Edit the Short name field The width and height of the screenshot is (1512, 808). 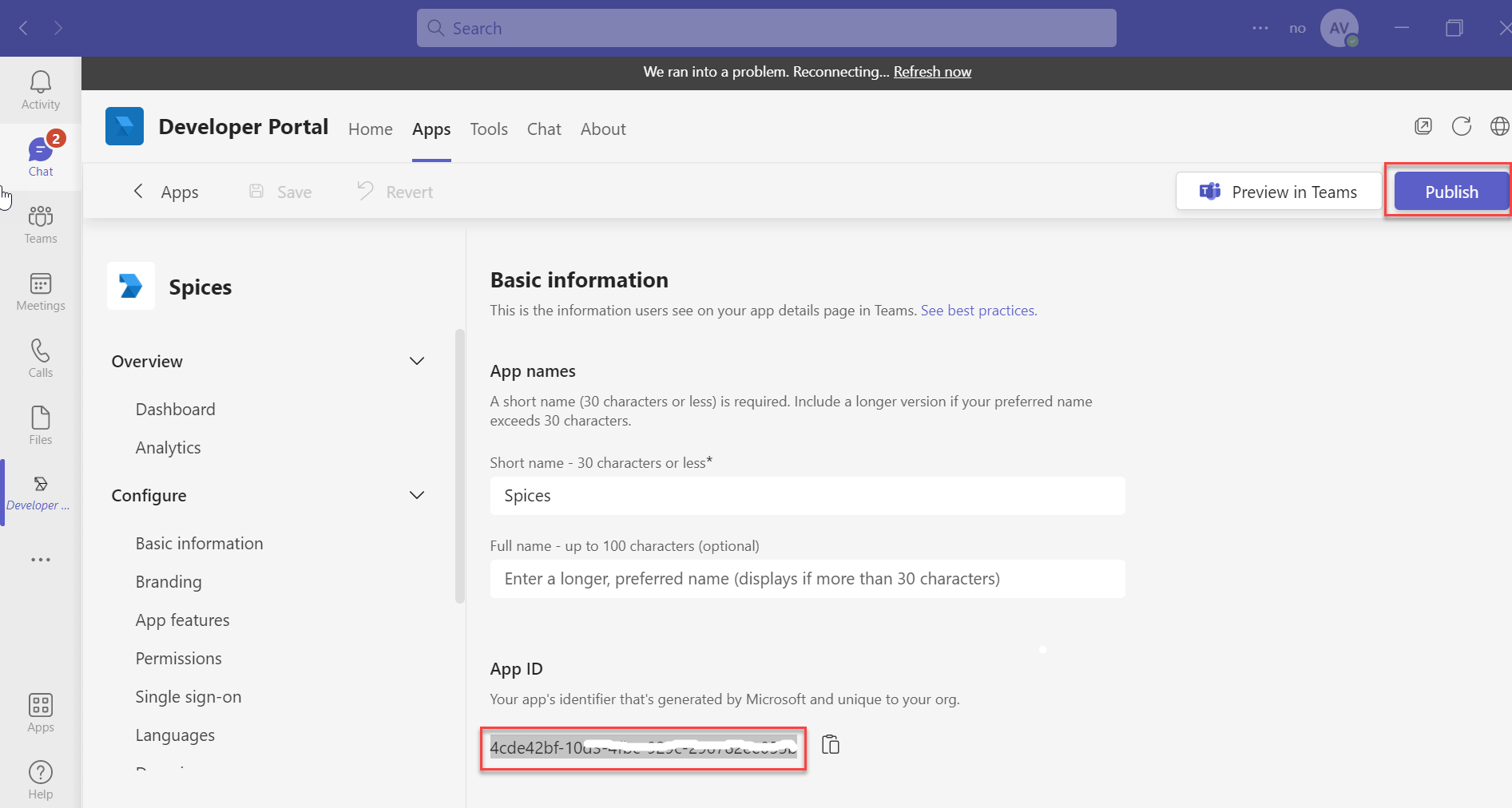(x=808, y=496)
